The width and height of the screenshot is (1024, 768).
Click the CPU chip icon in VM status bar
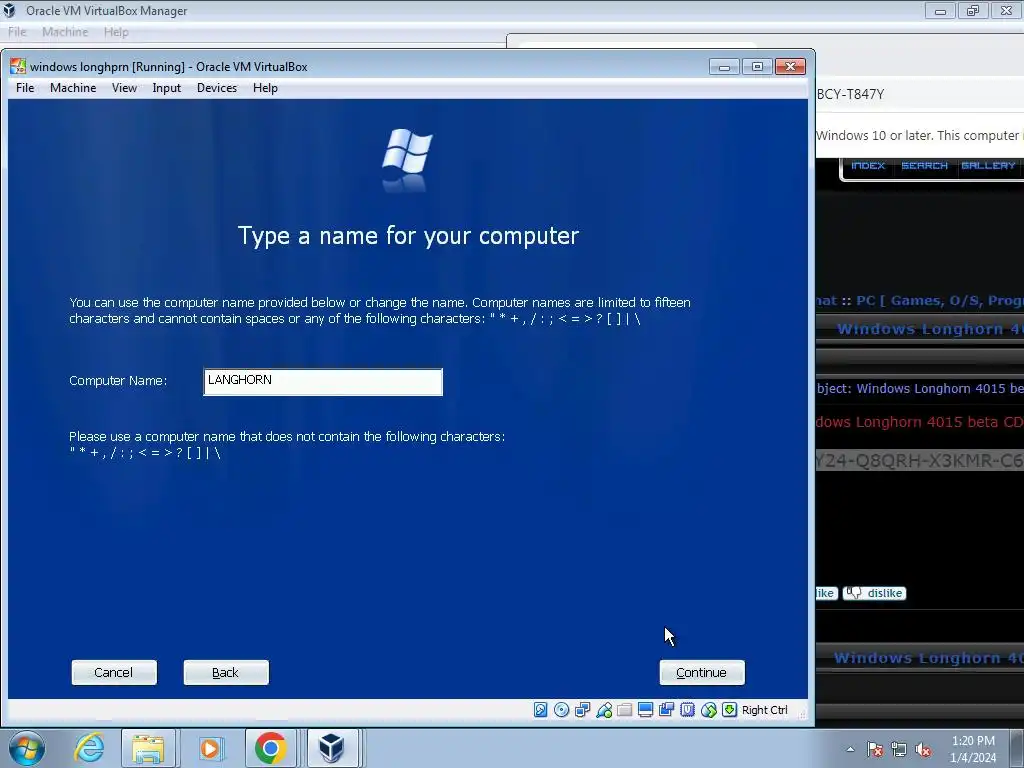pyautogui.click(x=687, y=710)
